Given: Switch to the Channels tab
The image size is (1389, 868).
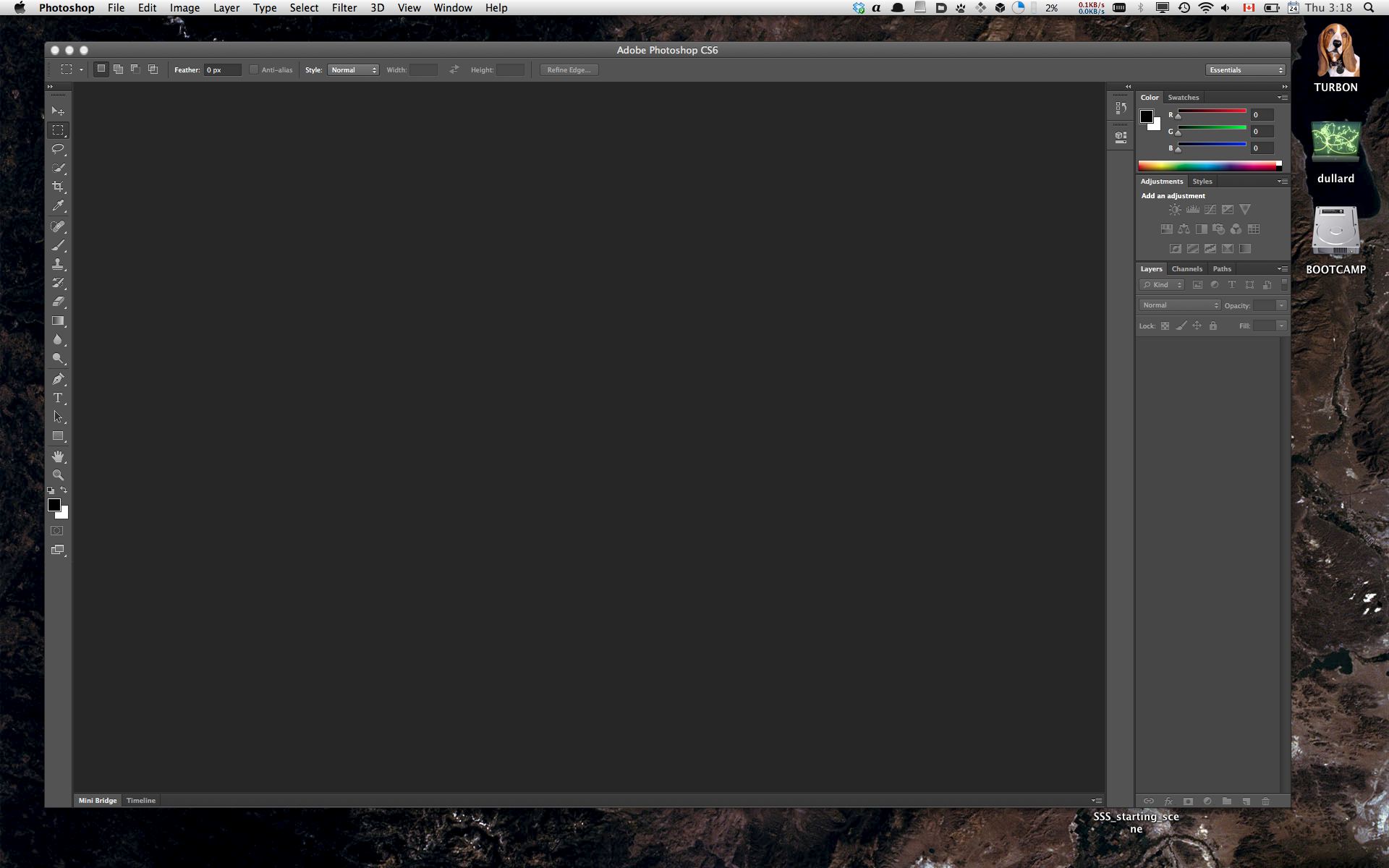Looking at the screenshot, I should point(1186,268).
